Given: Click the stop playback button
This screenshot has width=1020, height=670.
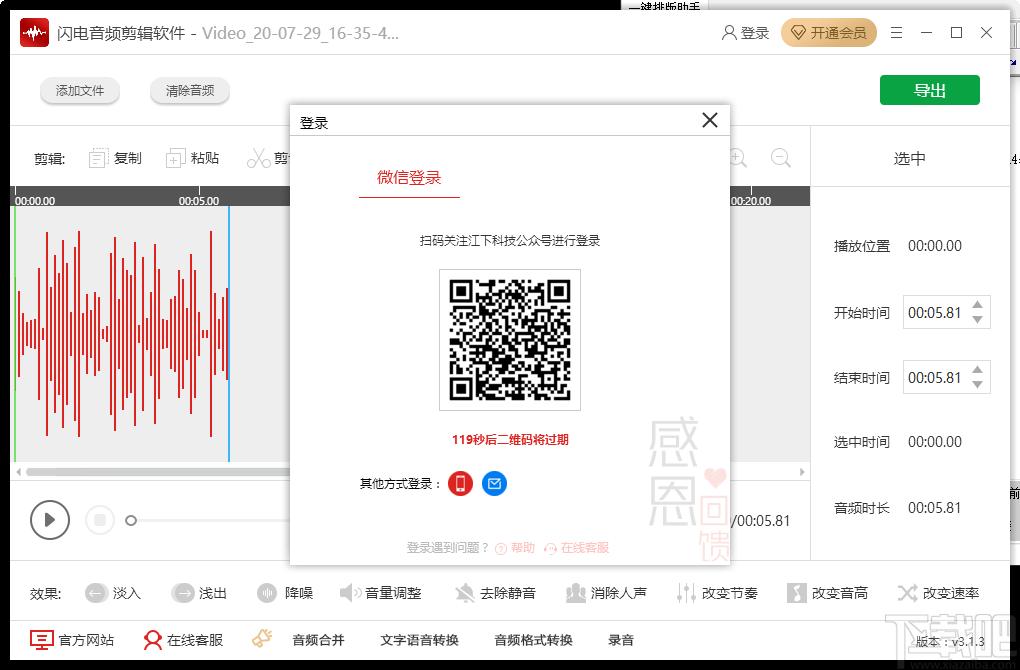Looking at the screenshot, I should click(100, 520).
